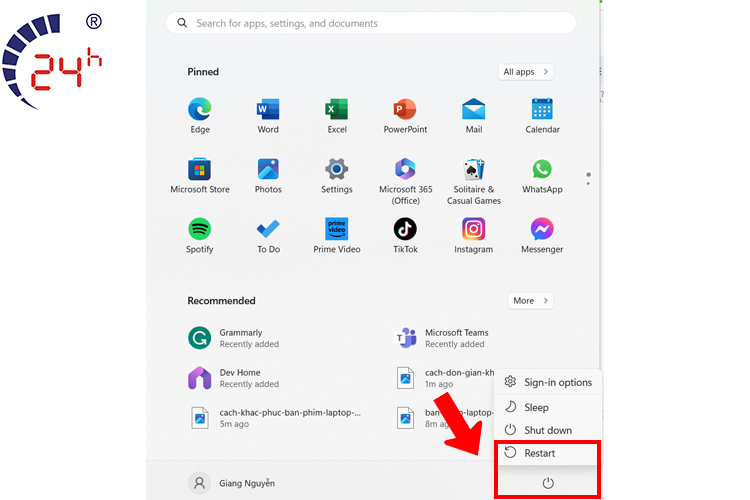Open WhatsApp from pinned apps
Image resolution: width=750 pixels, height=500 pixels.
(x=542, y=175)
